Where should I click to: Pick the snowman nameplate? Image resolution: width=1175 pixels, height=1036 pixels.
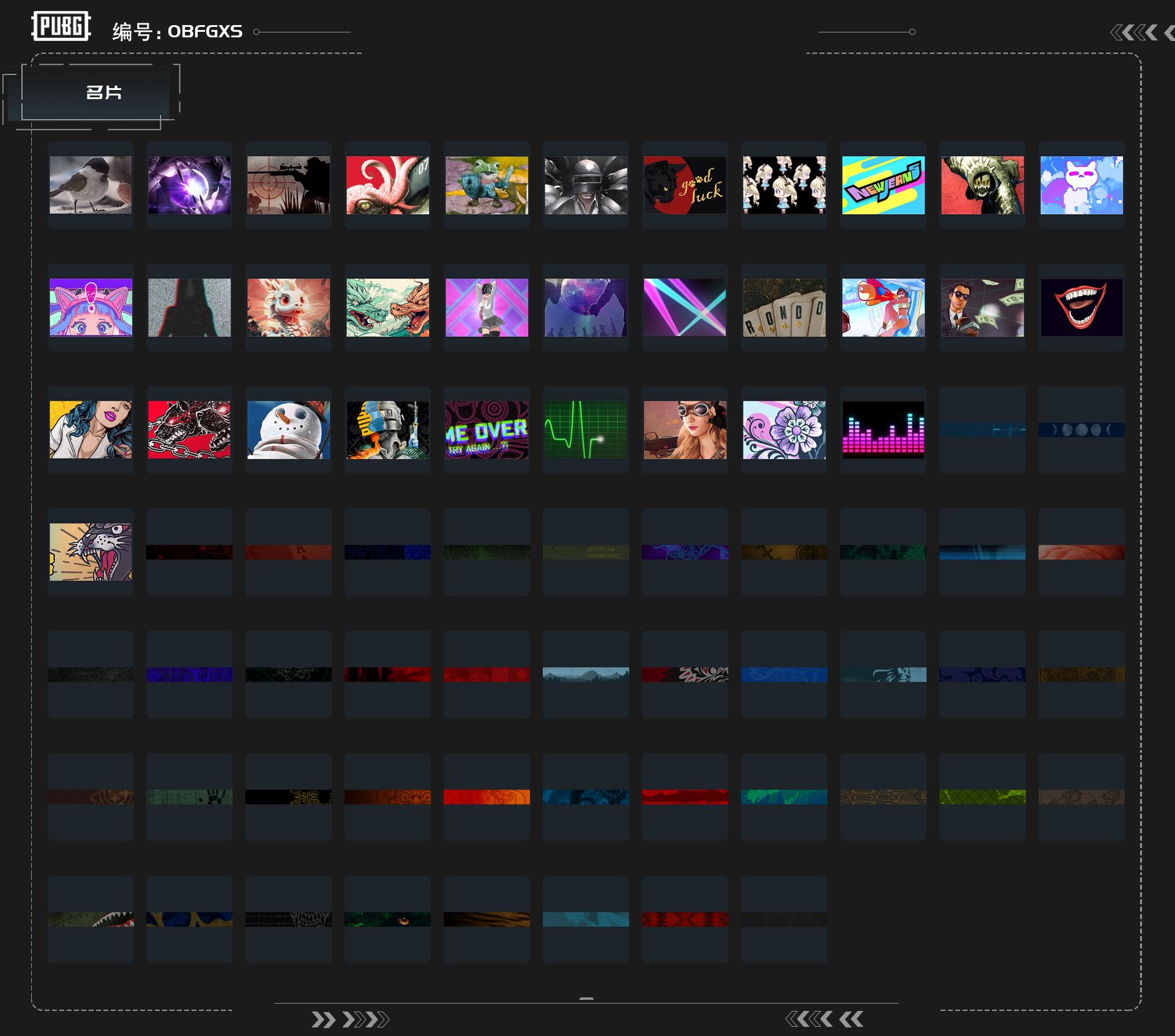click(288, 430)
